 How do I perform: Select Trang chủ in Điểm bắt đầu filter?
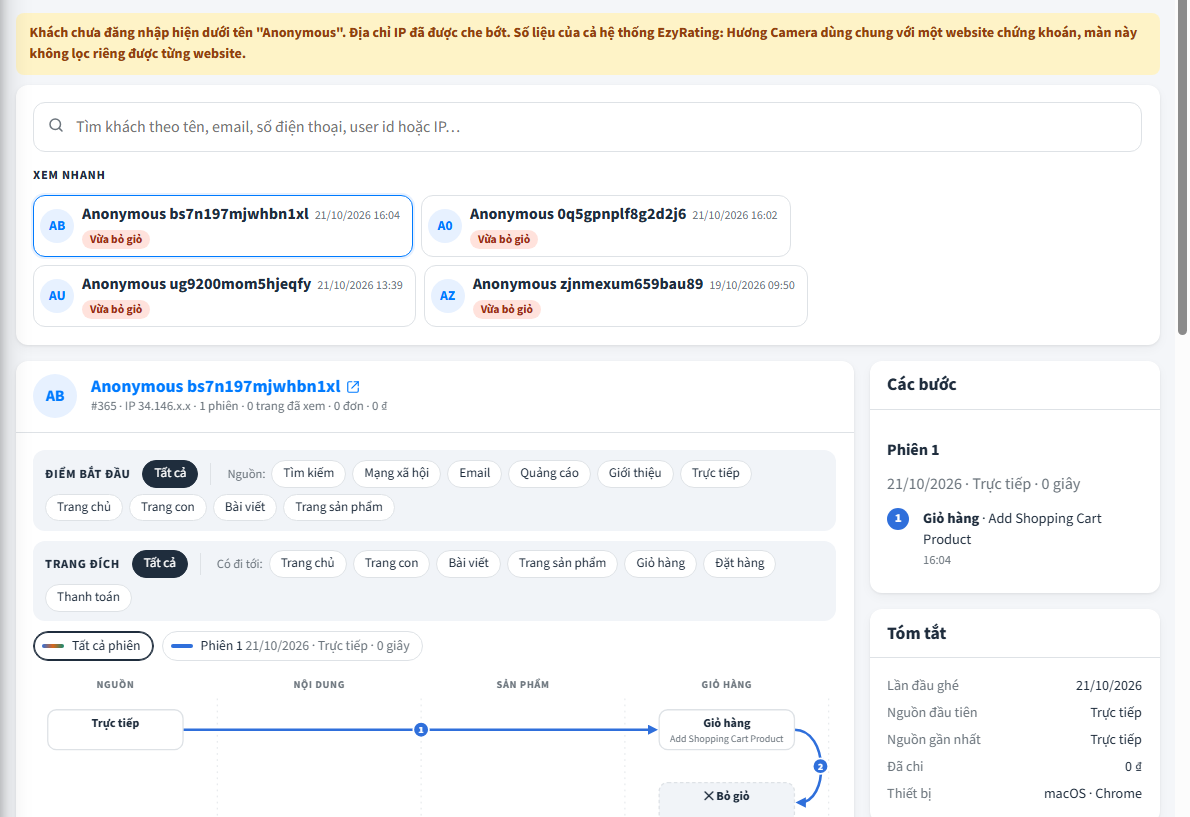click(x=83, y=507)
